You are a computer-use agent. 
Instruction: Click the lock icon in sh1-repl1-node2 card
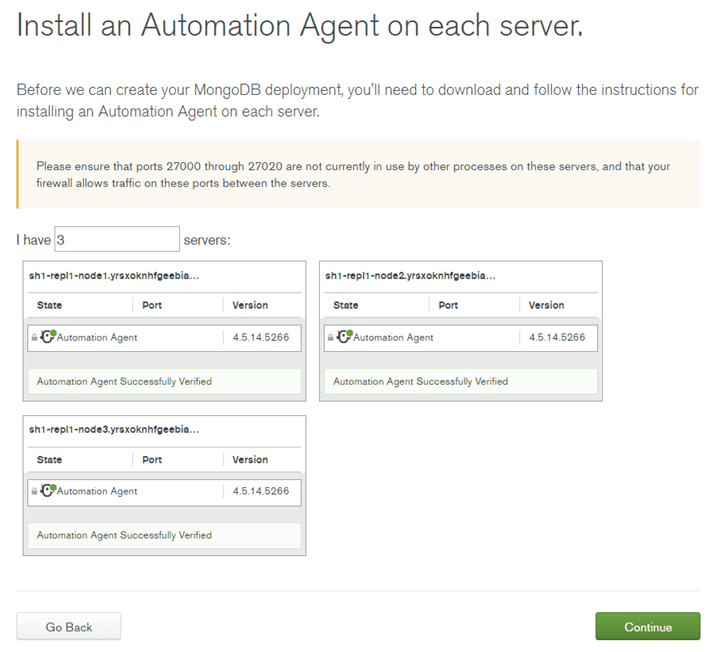click(331, 338)
